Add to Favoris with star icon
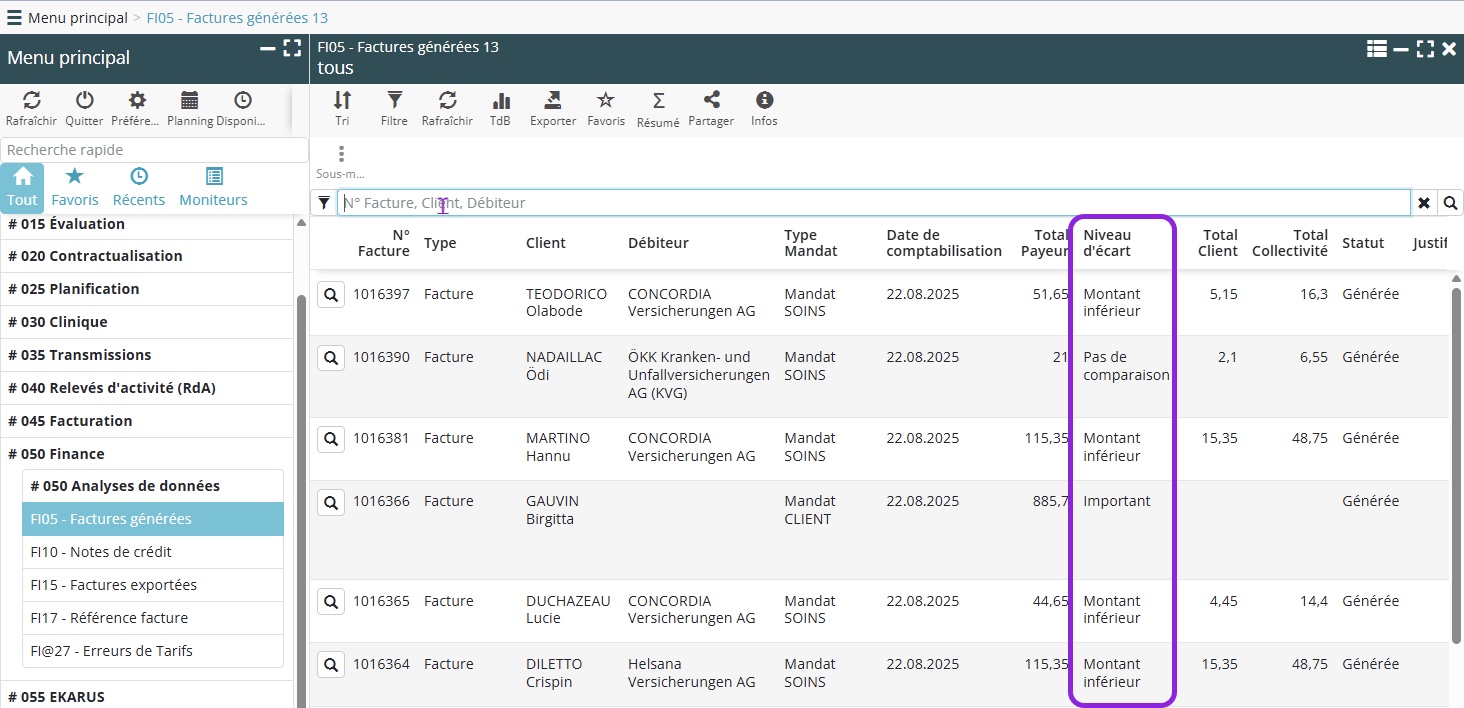The image size is (1464, 708). click(605, 101)
